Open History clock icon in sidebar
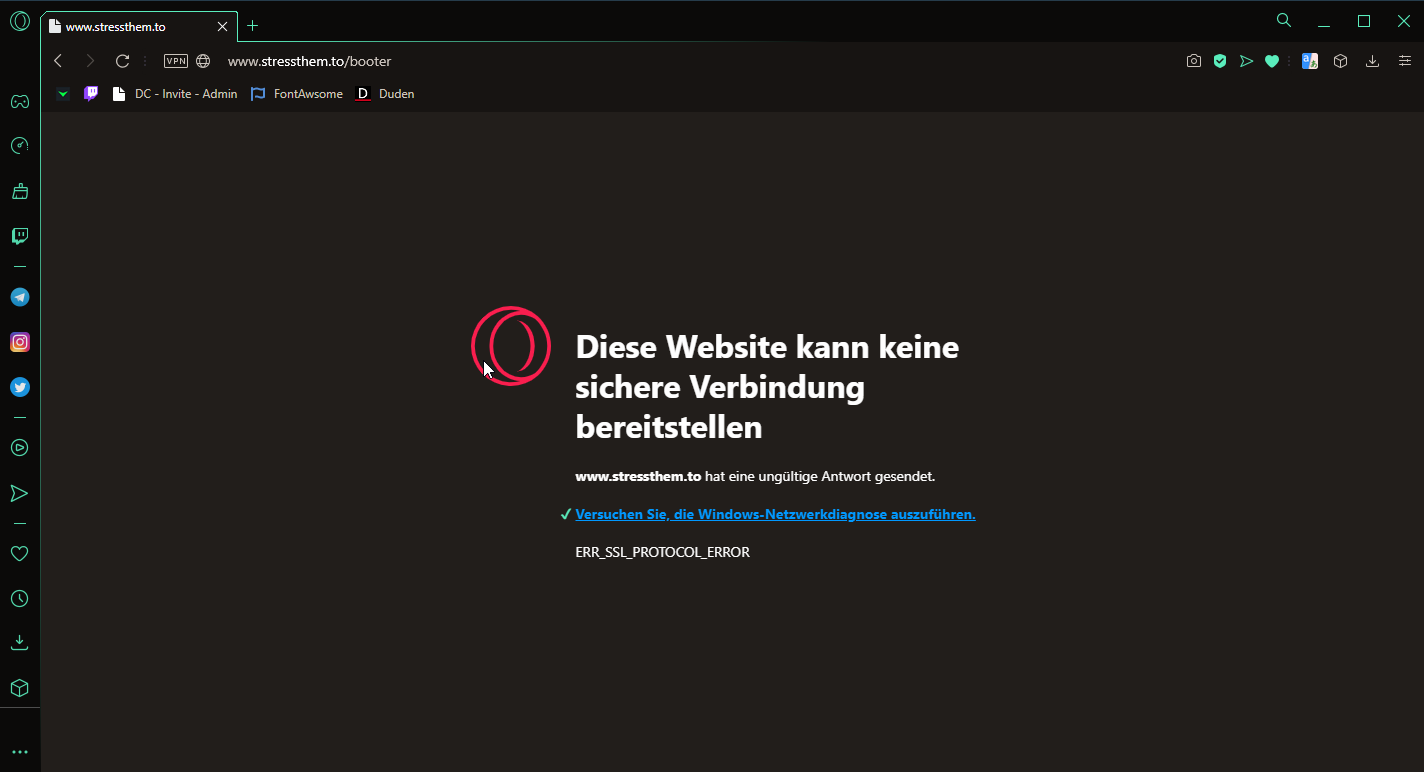 [19, 599]
